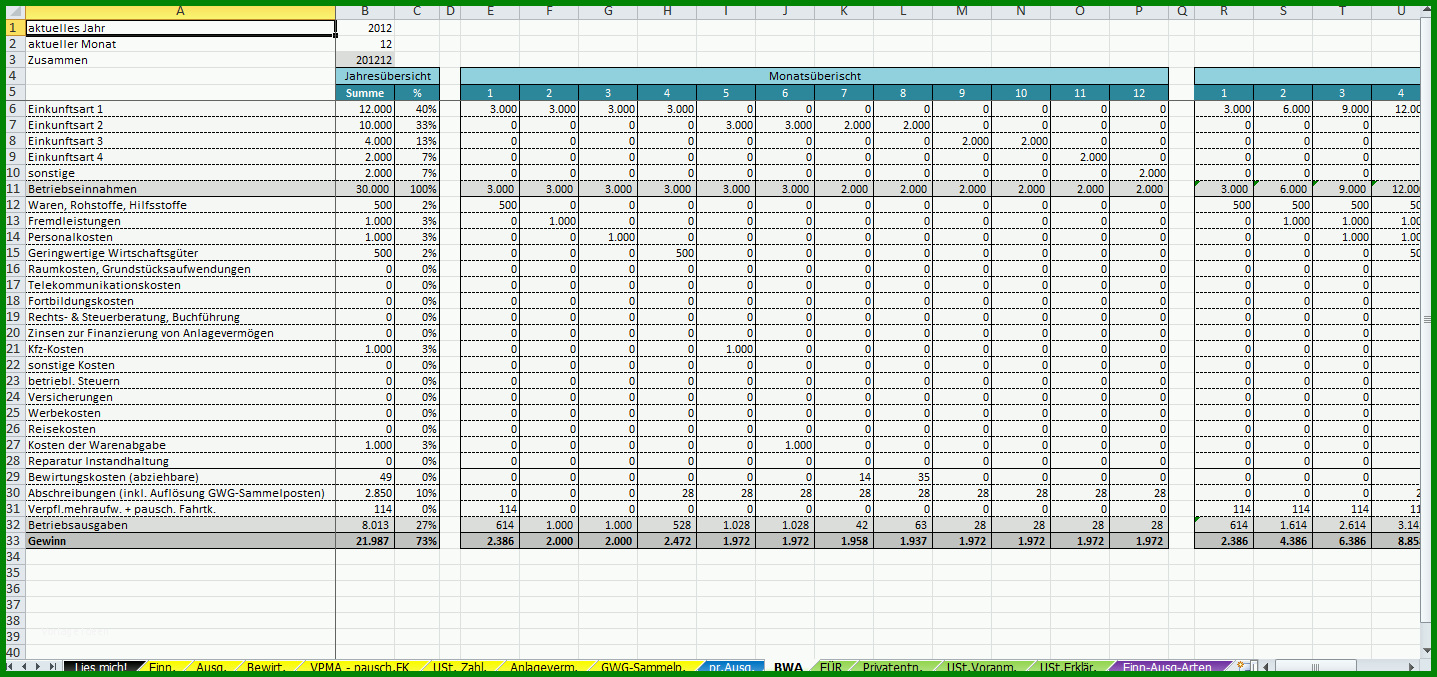Click the 'Personalkosten' row label
Screen dimensions: 1437x677
70,237
